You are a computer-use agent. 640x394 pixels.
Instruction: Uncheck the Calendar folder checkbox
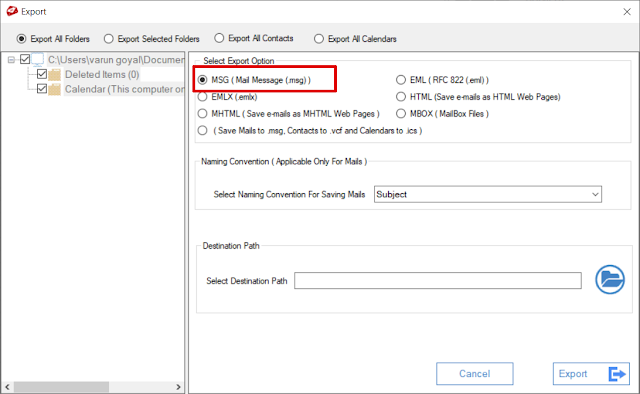point(42,88)
